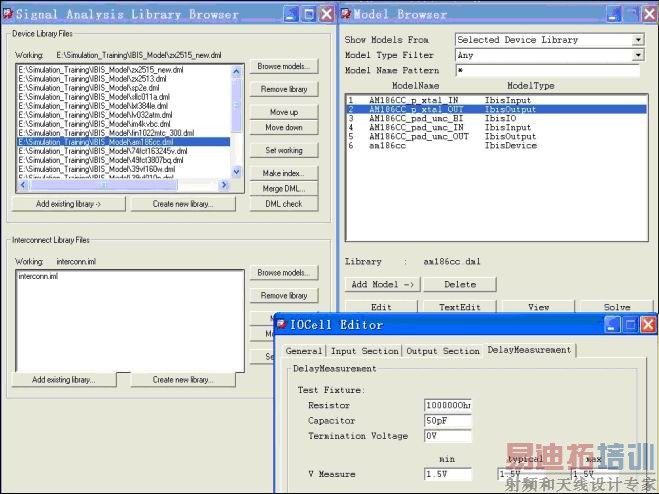Expand Model Type Filter dropdown

pyautogui.click(x=638, y=55)
